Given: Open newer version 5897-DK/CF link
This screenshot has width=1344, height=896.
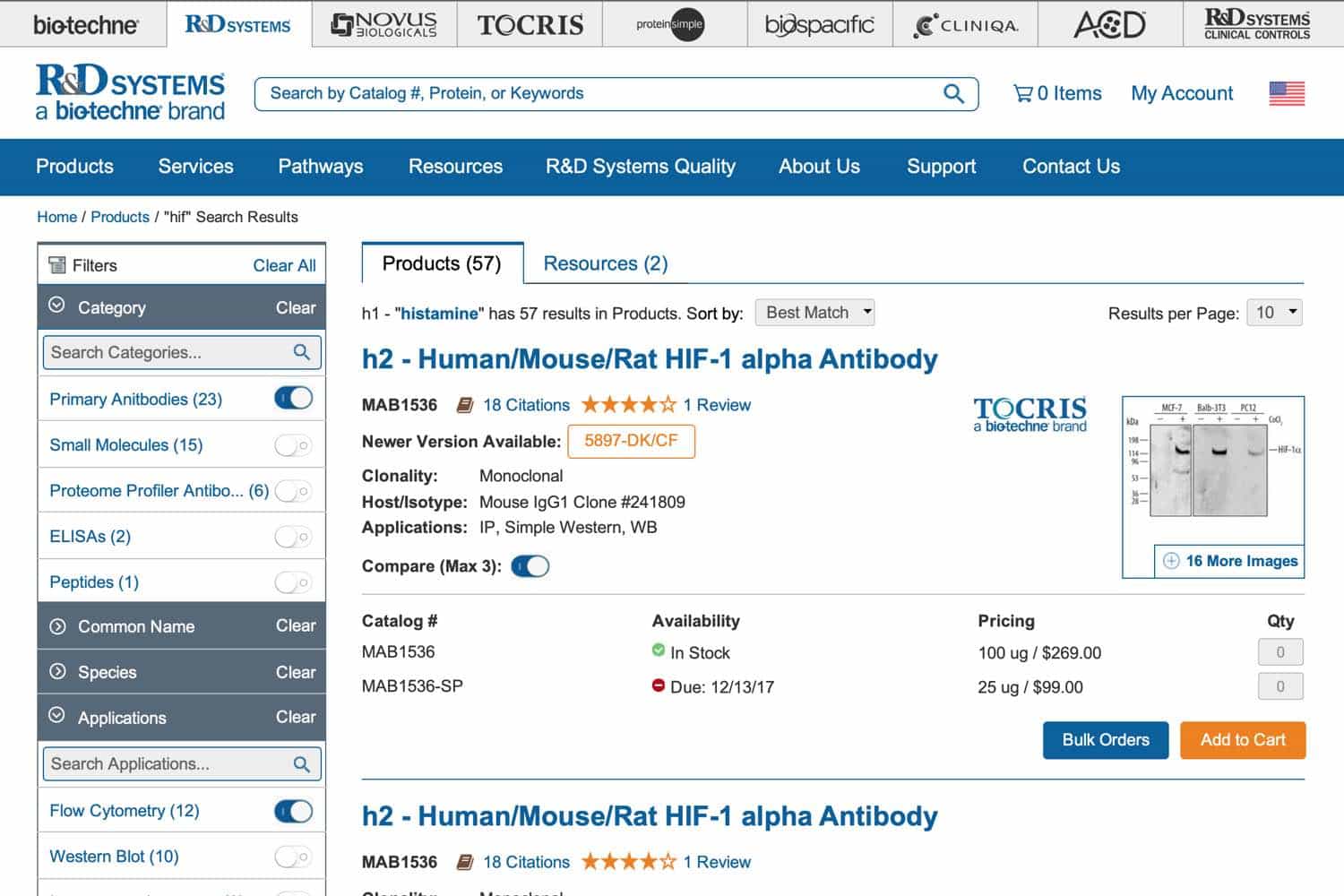Looking at the screenshot, I should (x=632, y=441).
